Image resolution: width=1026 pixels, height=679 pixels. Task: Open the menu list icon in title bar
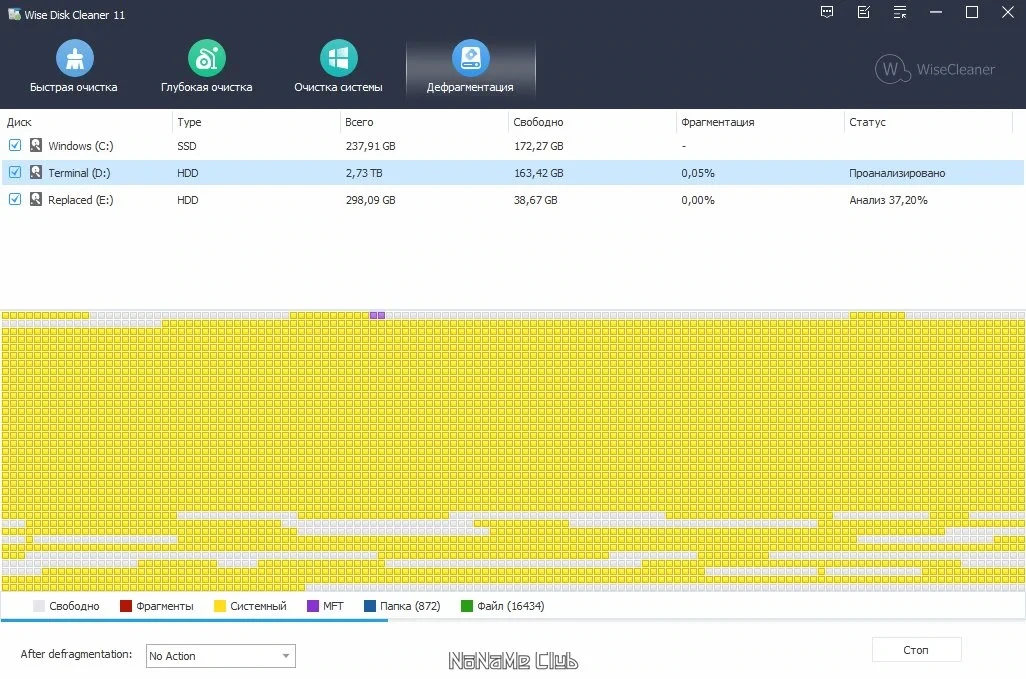coord(900,12)
